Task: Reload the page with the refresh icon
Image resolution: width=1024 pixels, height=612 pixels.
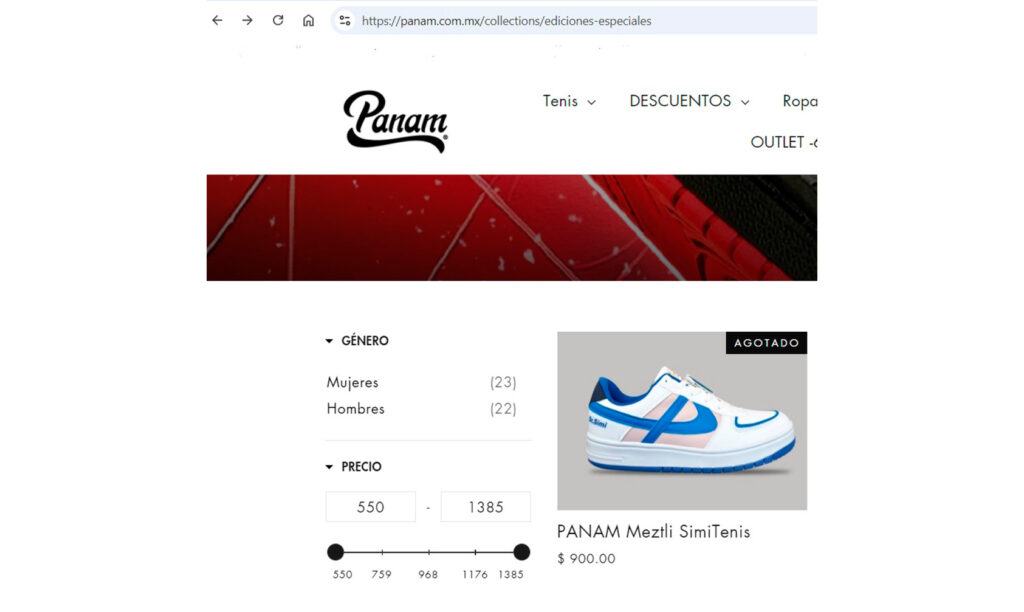Action: (278, 20)
